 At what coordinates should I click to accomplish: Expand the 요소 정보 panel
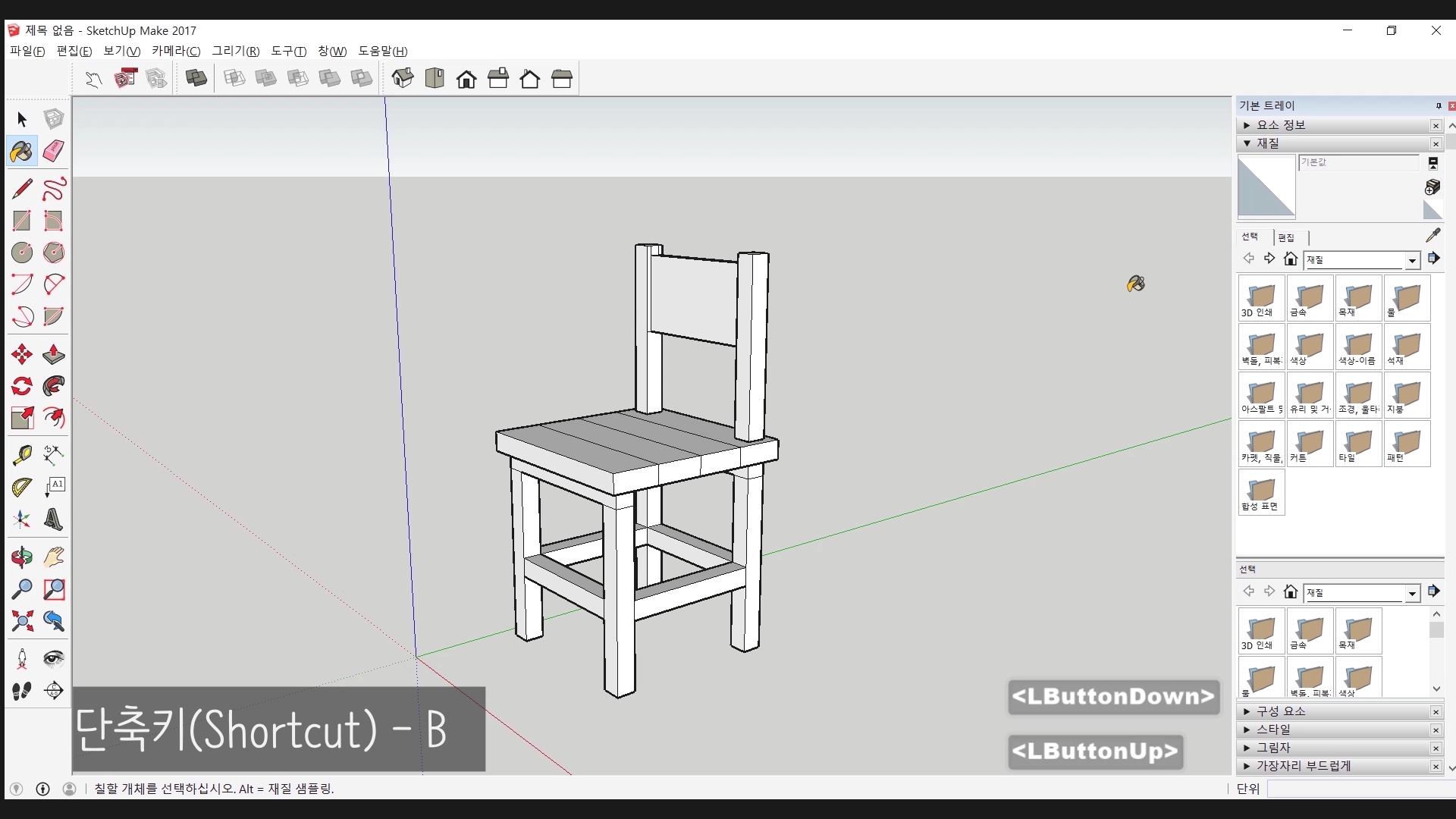coord(1280,125)
